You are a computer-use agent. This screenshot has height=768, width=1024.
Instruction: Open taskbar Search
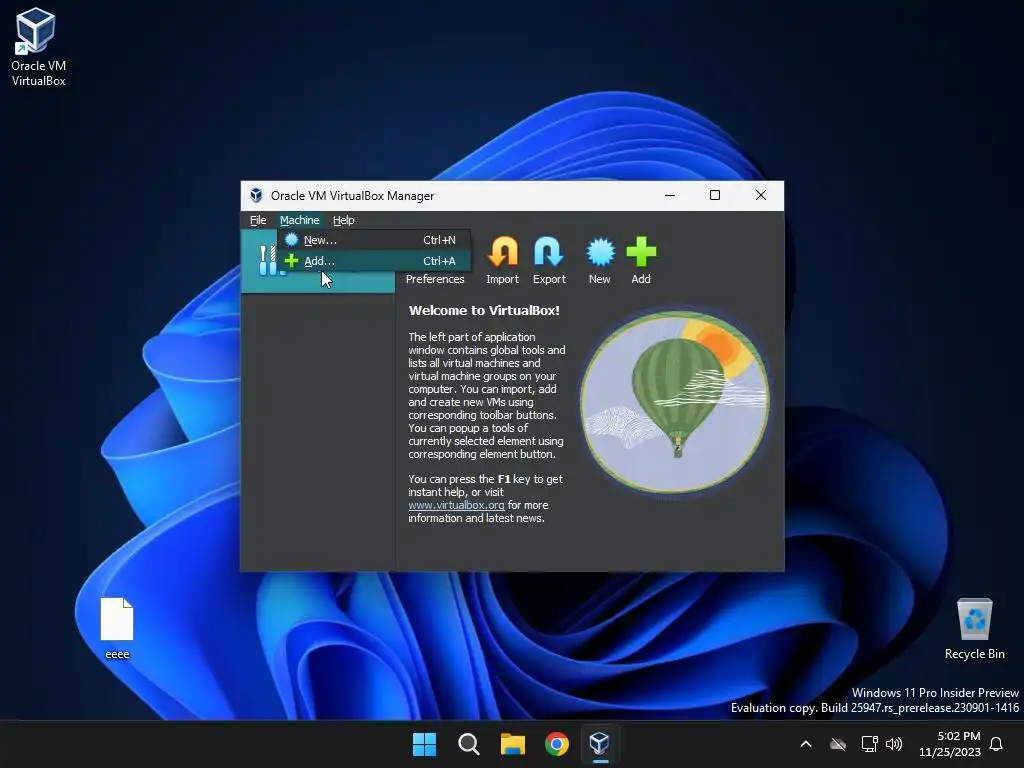coord(468,744)
